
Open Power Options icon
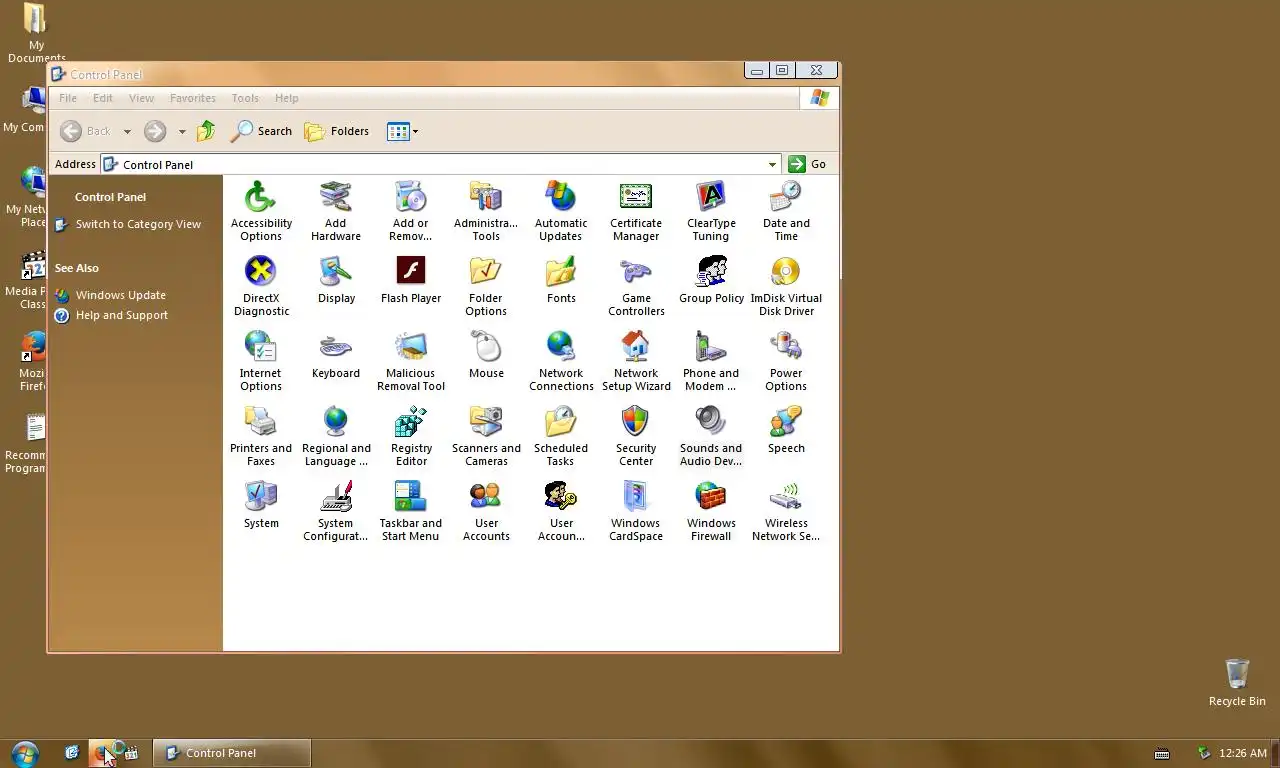point(786,361)
